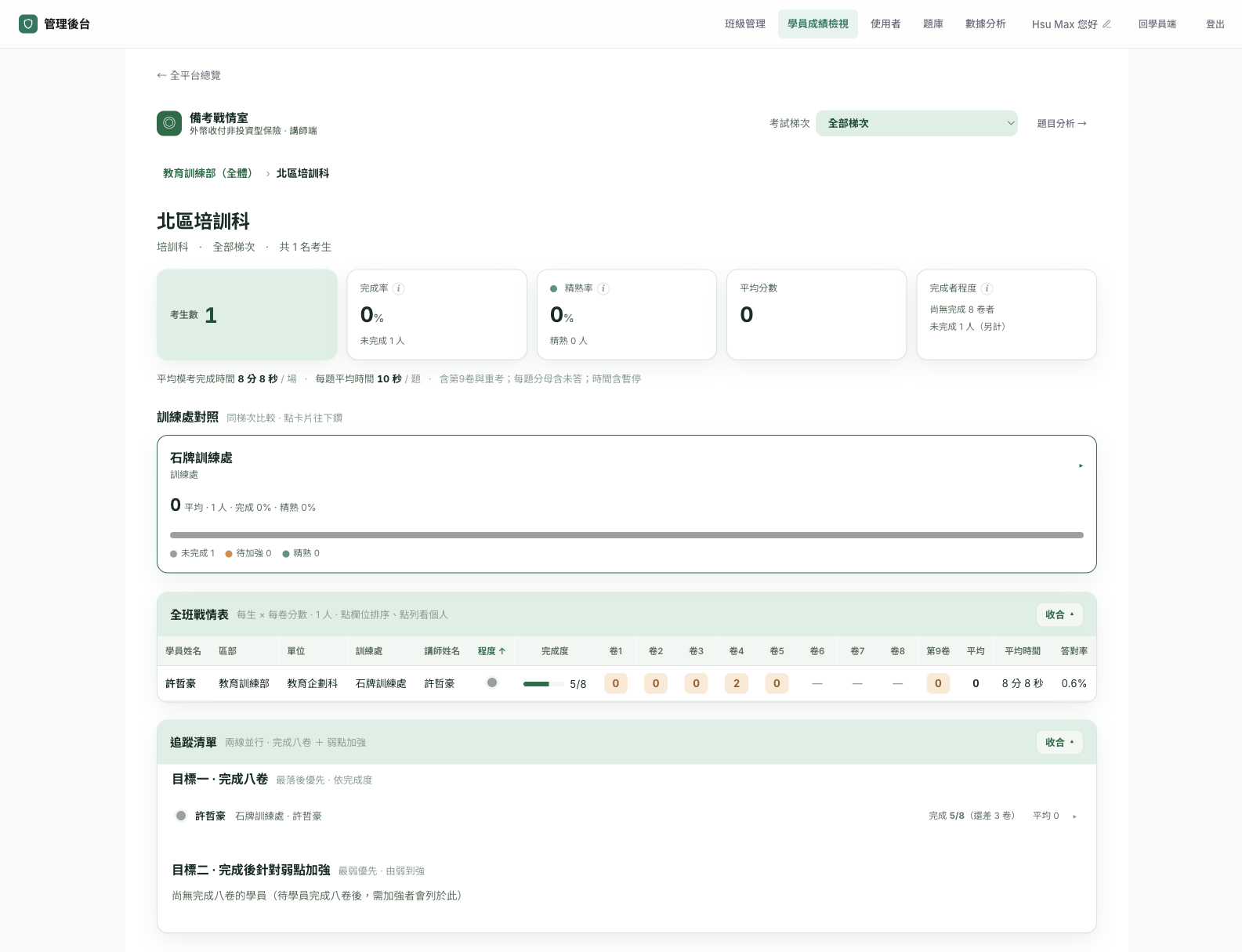Sort the table by the 完成度 column
Image resolution: width=1242 pixels, height=952 pixels.
pyautogui.click(x=555, y=651)
